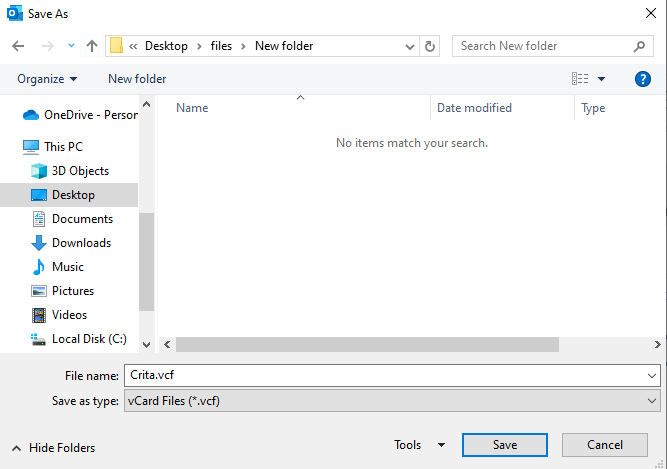Open Help with the question mark icon
This screenshot has height=469, width=667.
point(643,79)
